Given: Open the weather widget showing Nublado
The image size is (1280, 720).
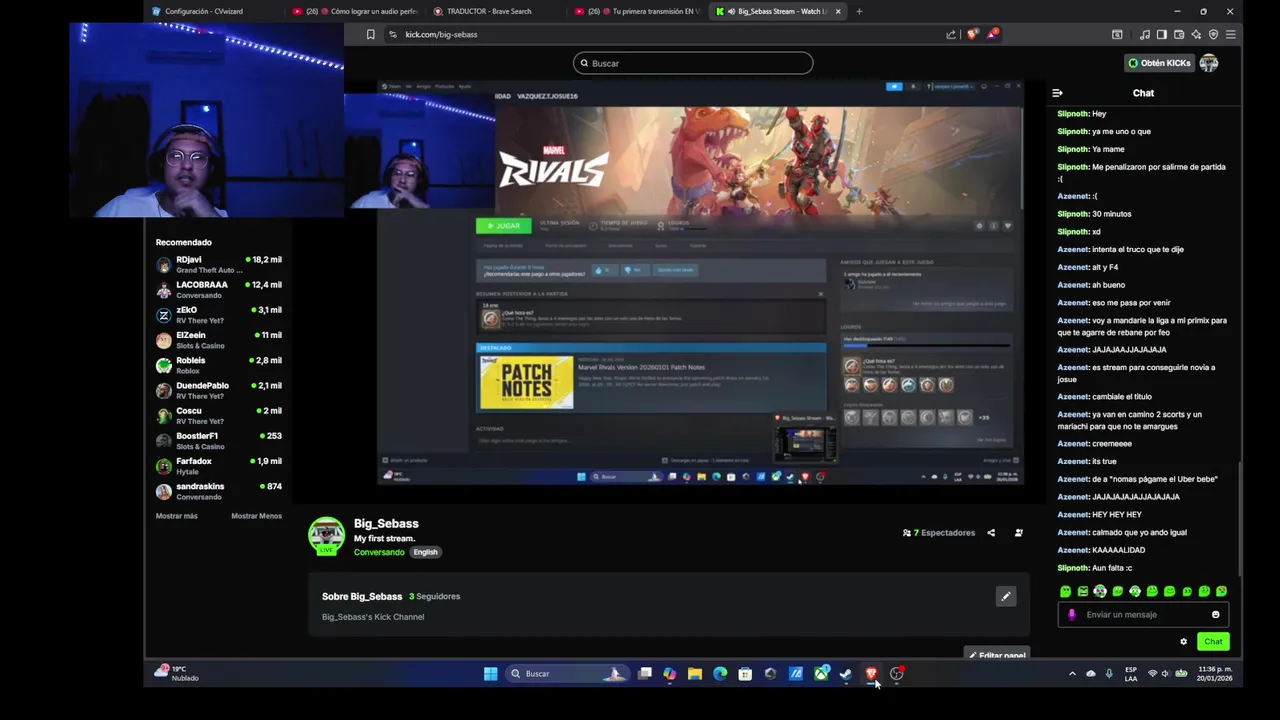Looking at the screenshot, I should [x=177, y=674].
